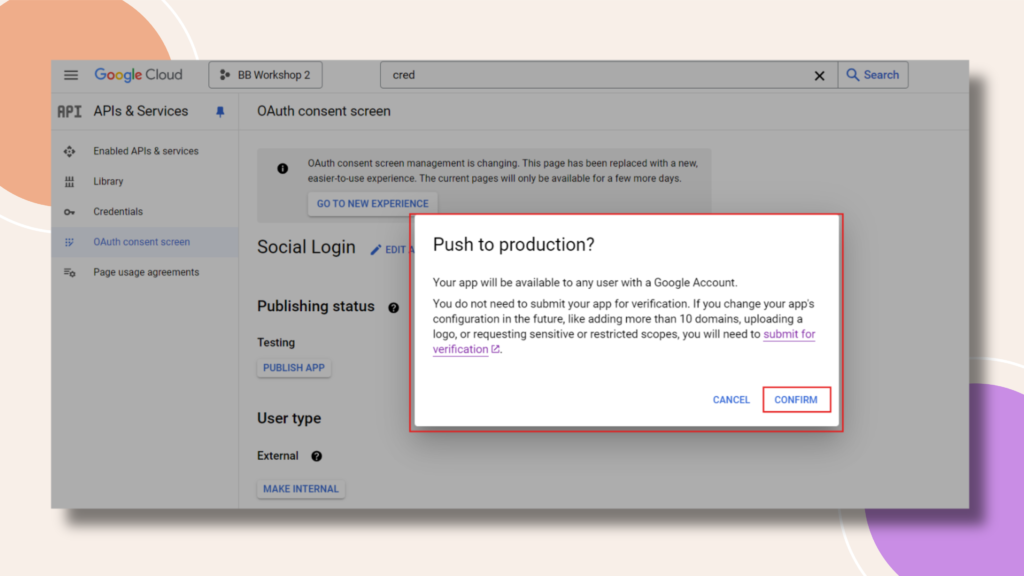This screenshot has height=576, width=1024.
Task: Click the OAuth consent screen sidebar icon
Action: (69, 242)
